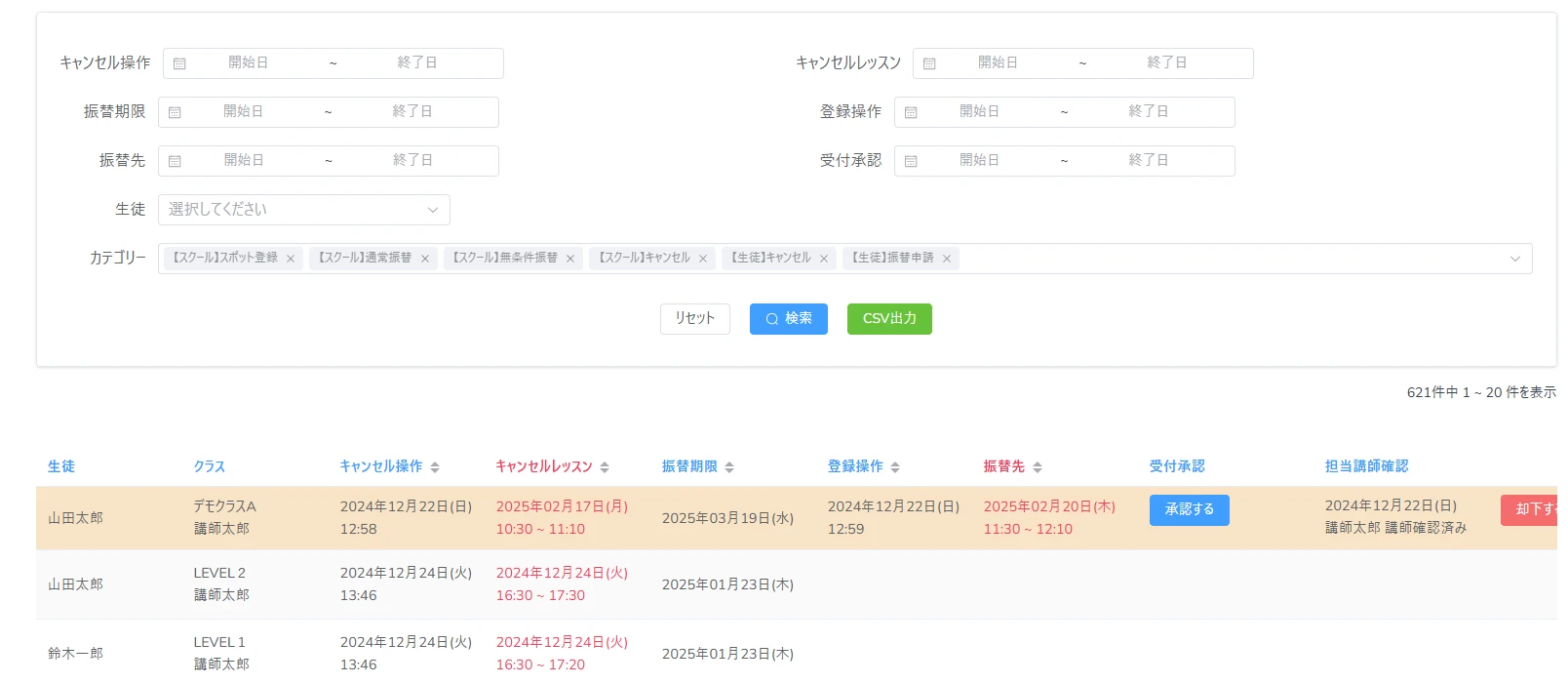The image size is (1568, 684).
Task: Expand the カテゴリー dropdown arrow
Action: (1514, 259)
